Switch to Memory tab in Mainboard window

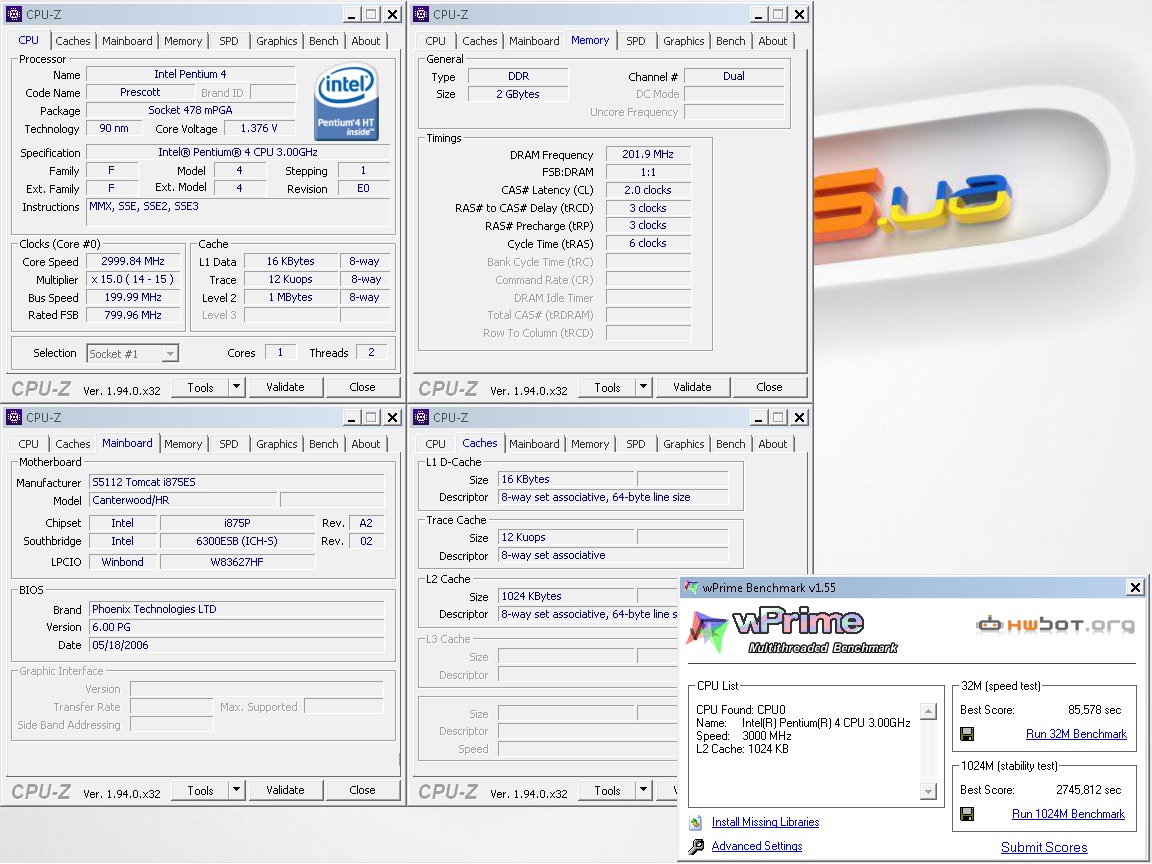(x=183, y=444)
